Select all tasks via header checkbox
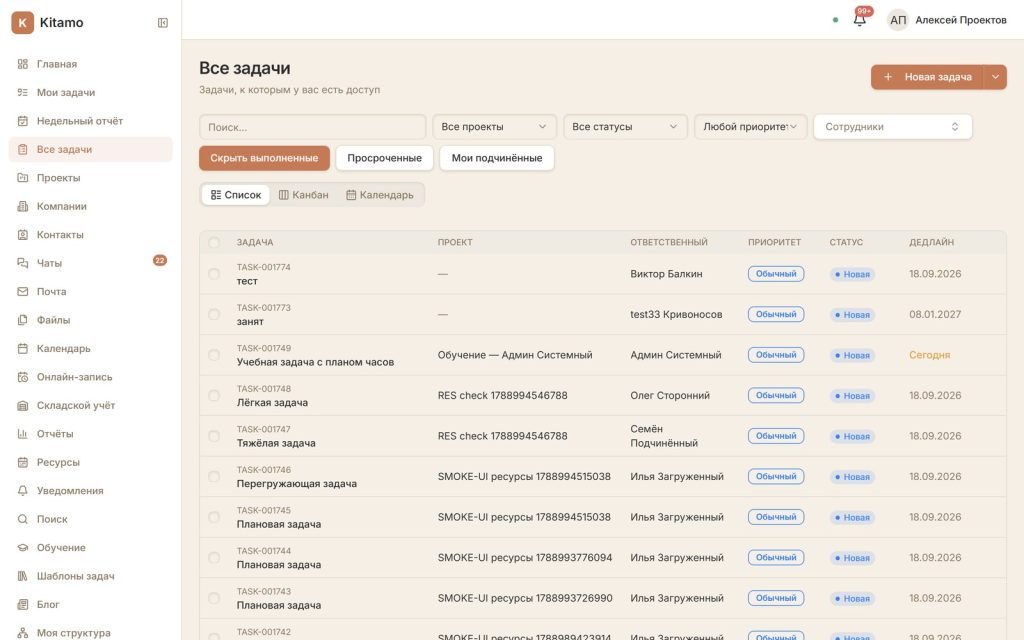 click(x=214, y=242)
